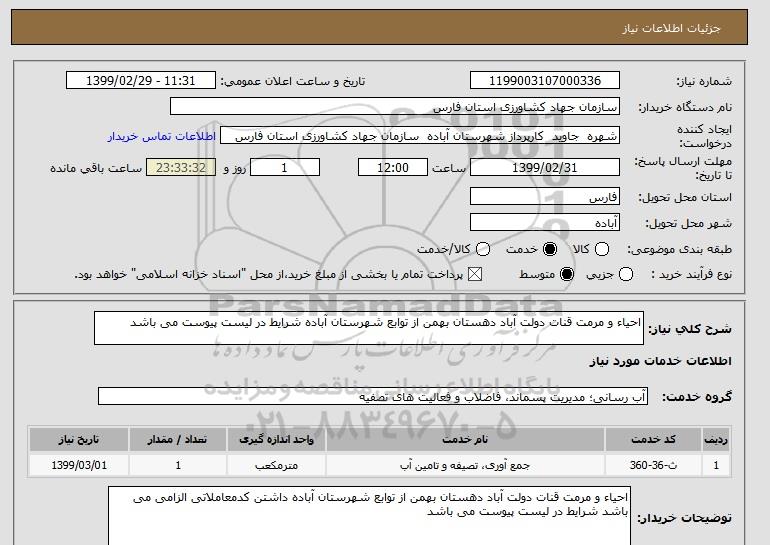This screenshot has width=770, height=545.
Task: Click the واحد اندازه گیری column header
Action: 276,439
